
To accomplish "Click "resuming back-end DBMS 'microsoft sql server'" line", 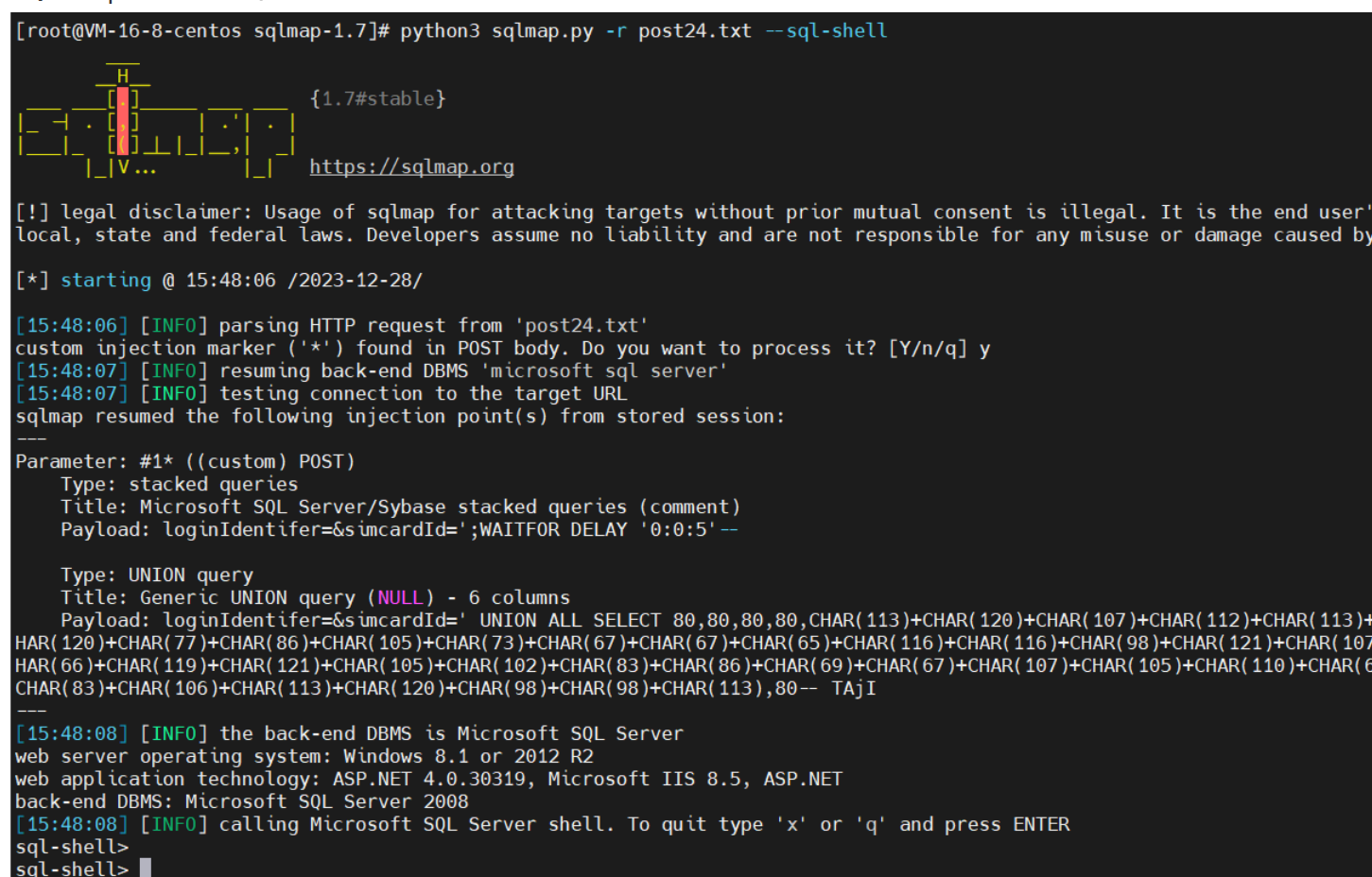I will [x=372, y=371].
